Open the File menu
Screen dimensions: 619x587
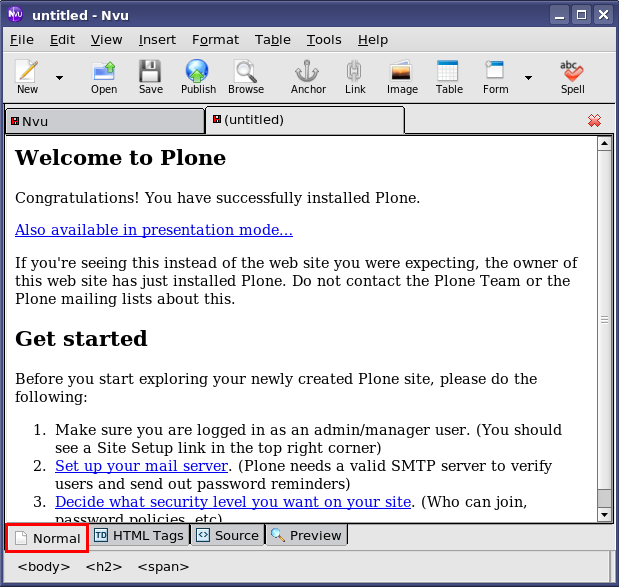coord(22,40)
